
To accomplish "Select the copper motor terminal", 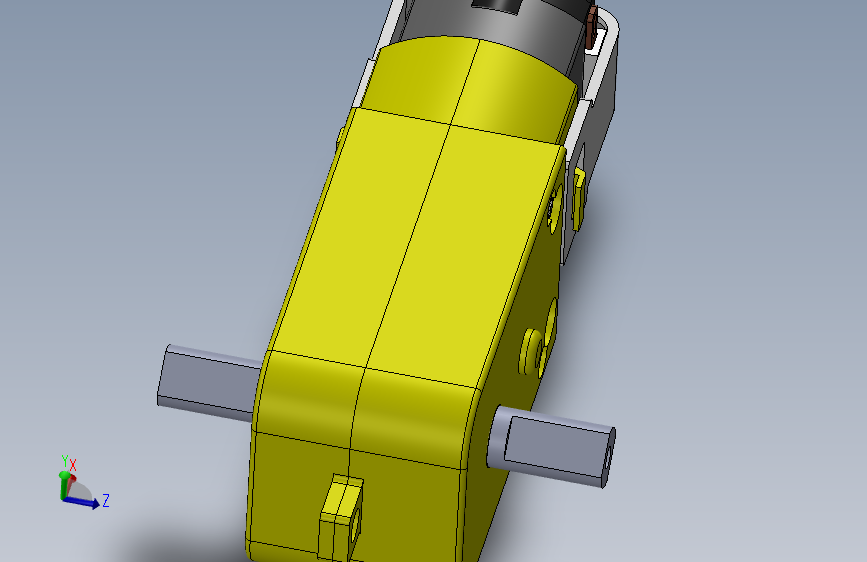I will tap(593, 28).
